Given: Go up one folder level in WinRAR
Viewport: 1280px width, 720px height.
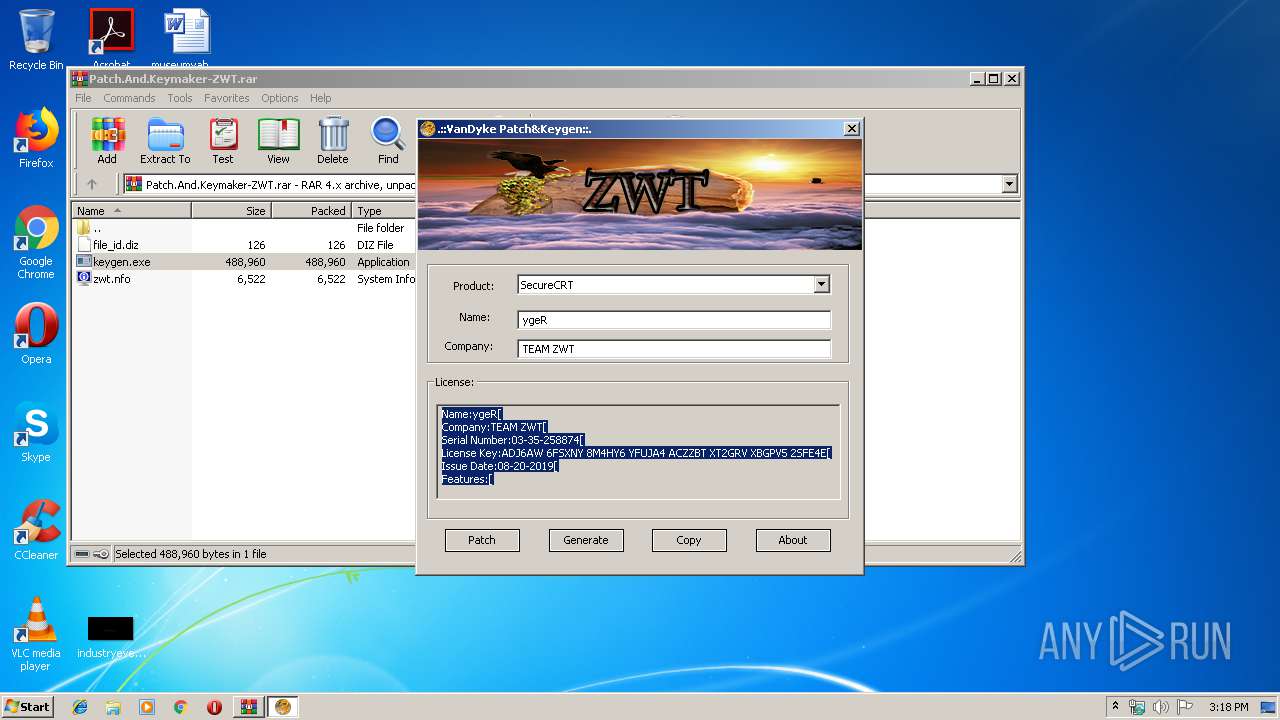Looking at the screenshot, I should (x=92, y=184).
